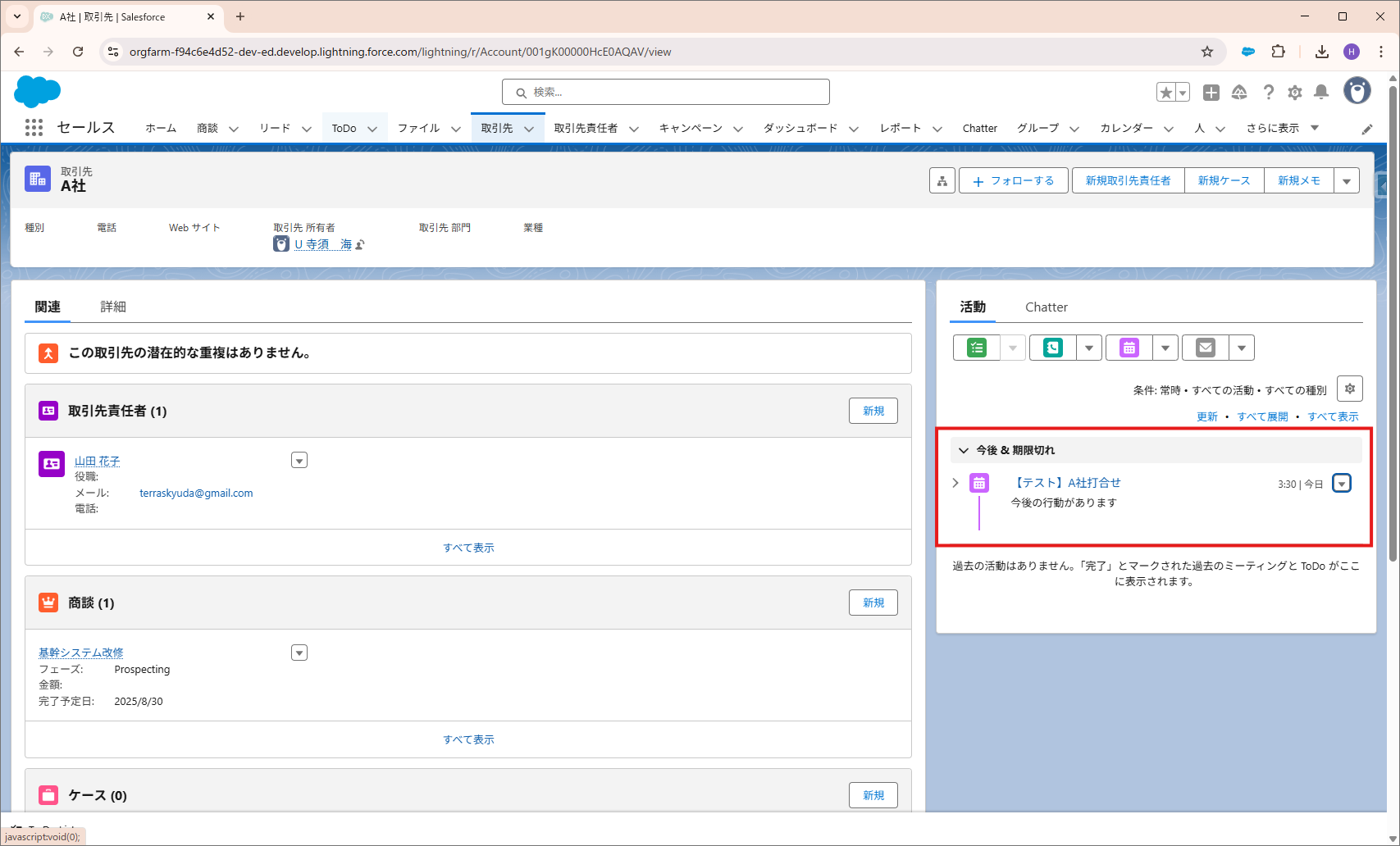Screen dimensions: 1400x846
Task: Open log-a-call dropdown arrow
Action: pyautogui.click(x=1089, y=348)
